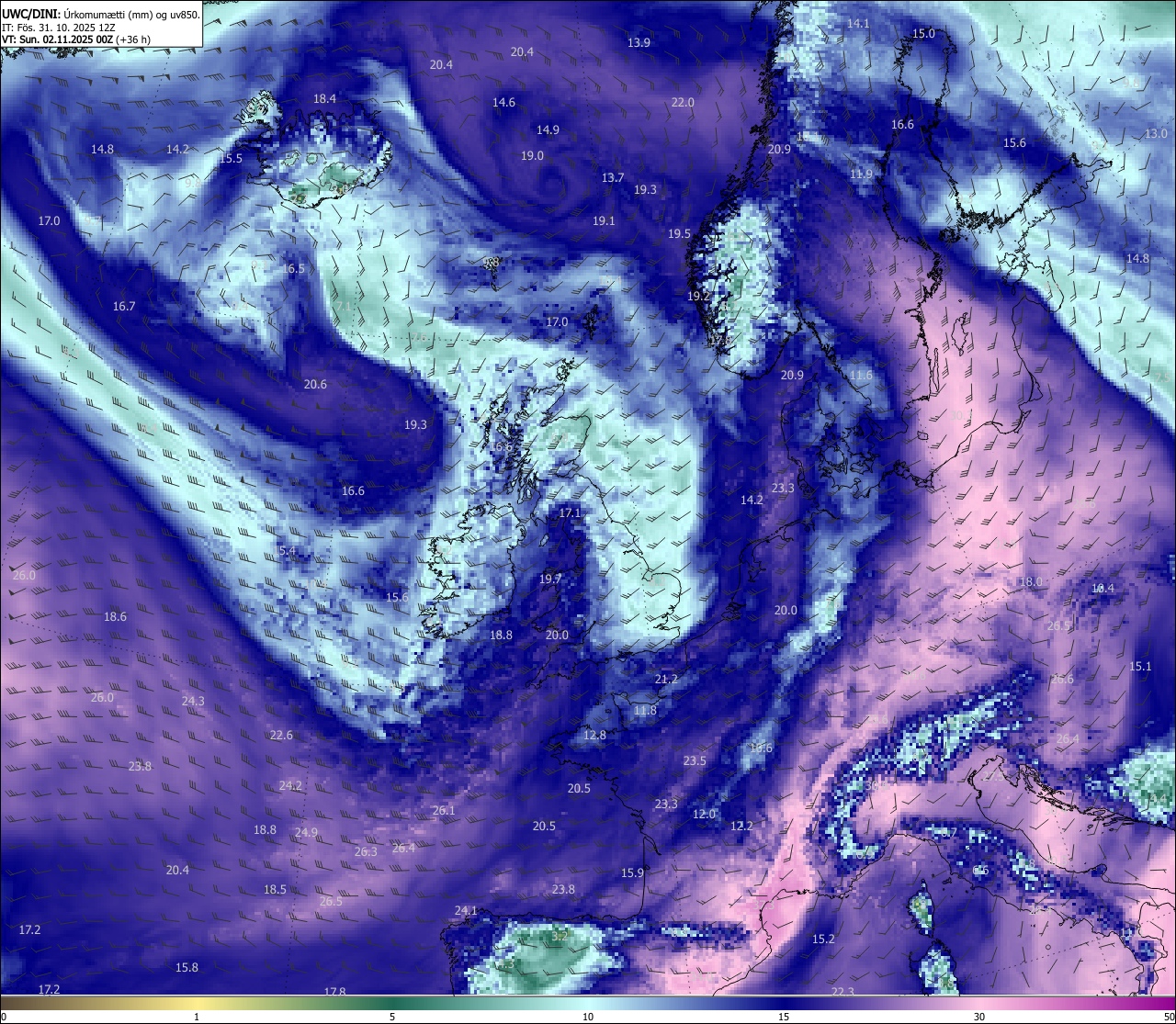This screenshot has height=1024, width=1176.
Task: Click the map value '15.8'
Action: [x=187, y=968]
